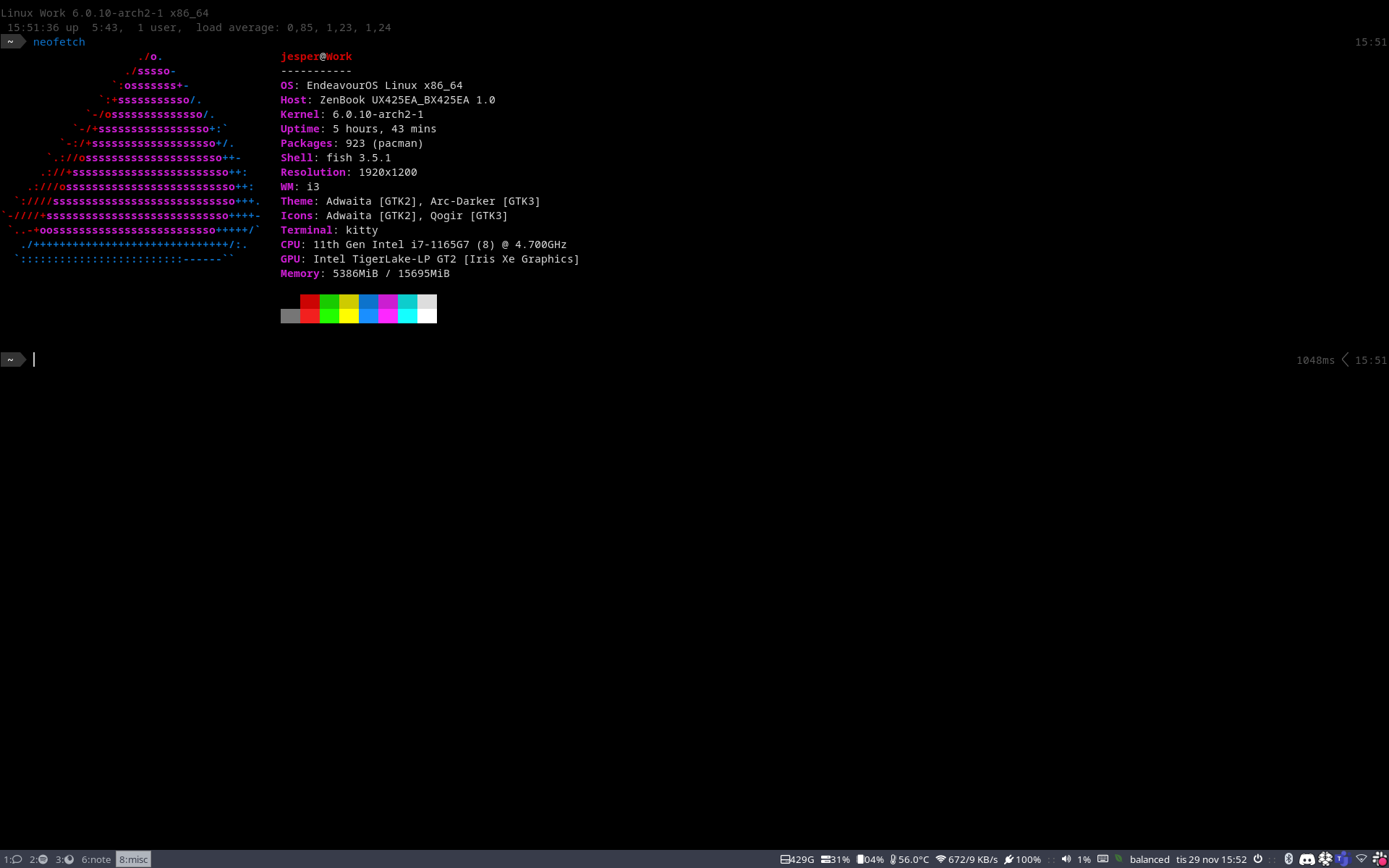Screen dimensions: 1389x868
Task: Click the balanced power profile indicator
Action: (1149, 859)
